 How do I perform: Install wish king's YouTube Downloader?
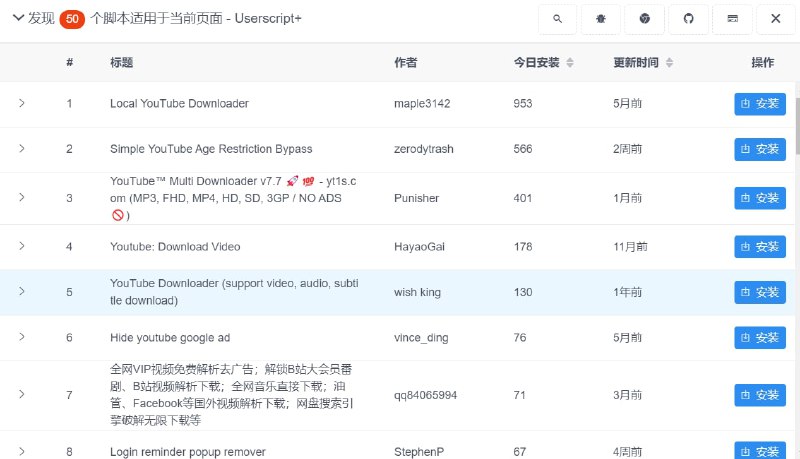[760, 292]
